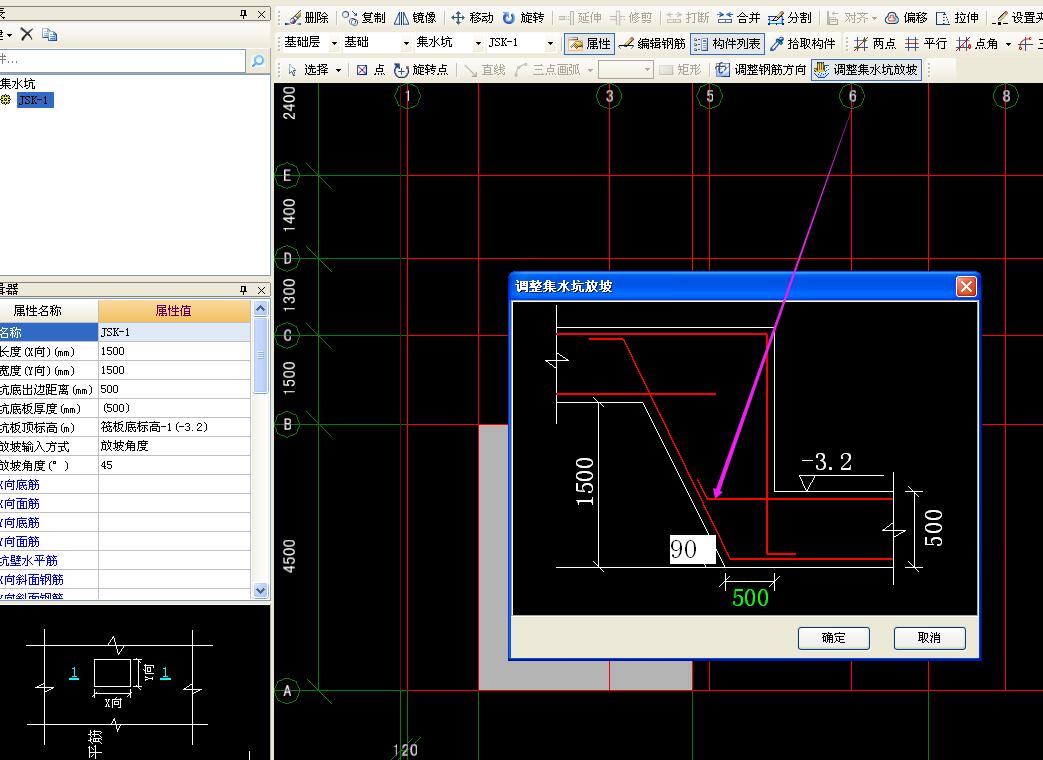Image resolution: width=1043 pixels, height=760 pixels.
Task: Select the 旋转点 rotate-point tool
Action: point(421,70)
